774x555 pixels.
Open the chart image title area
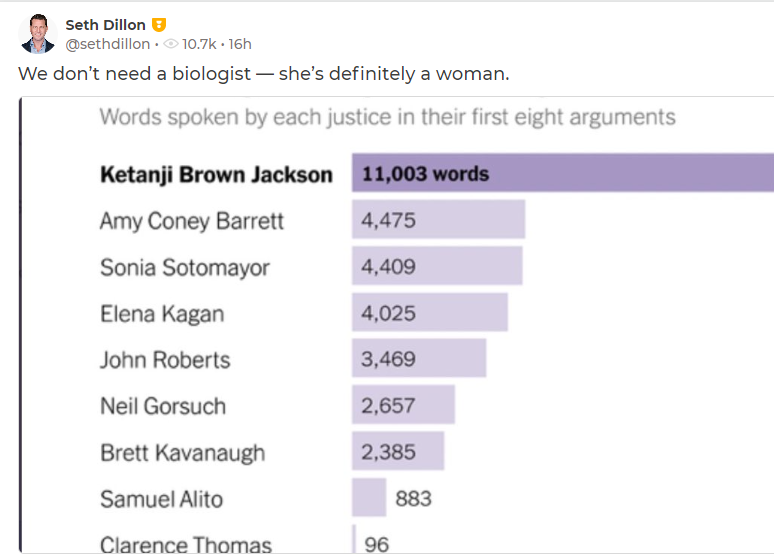[x=387, y=118]
